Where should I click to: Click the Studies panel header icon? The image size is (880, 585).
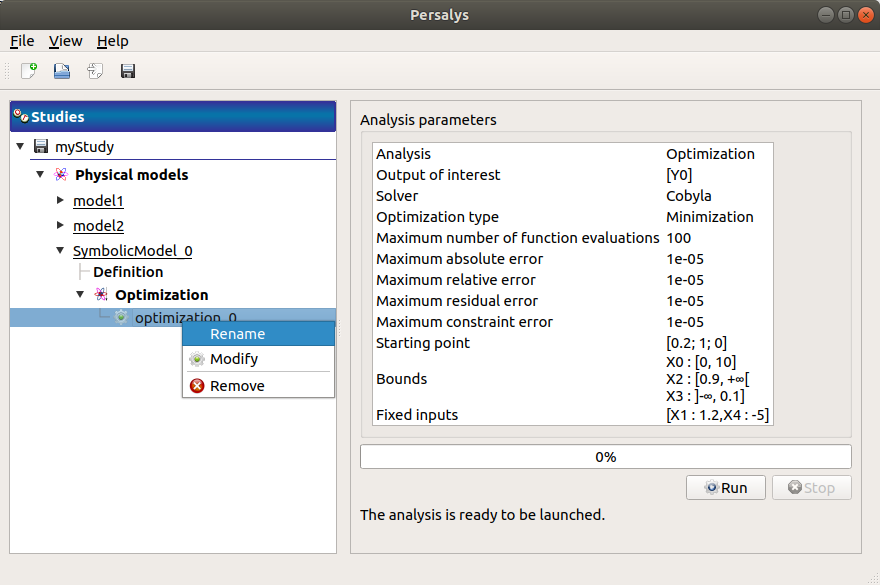[x=20, y=116]
